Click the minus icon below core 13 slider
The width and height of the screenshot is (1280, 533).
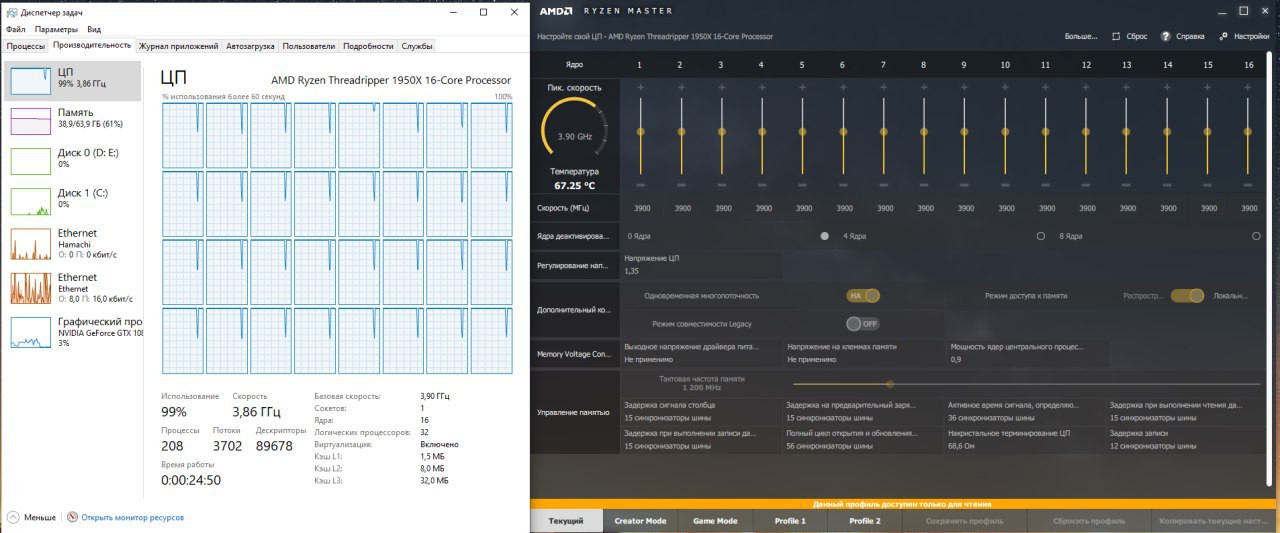1127,185
